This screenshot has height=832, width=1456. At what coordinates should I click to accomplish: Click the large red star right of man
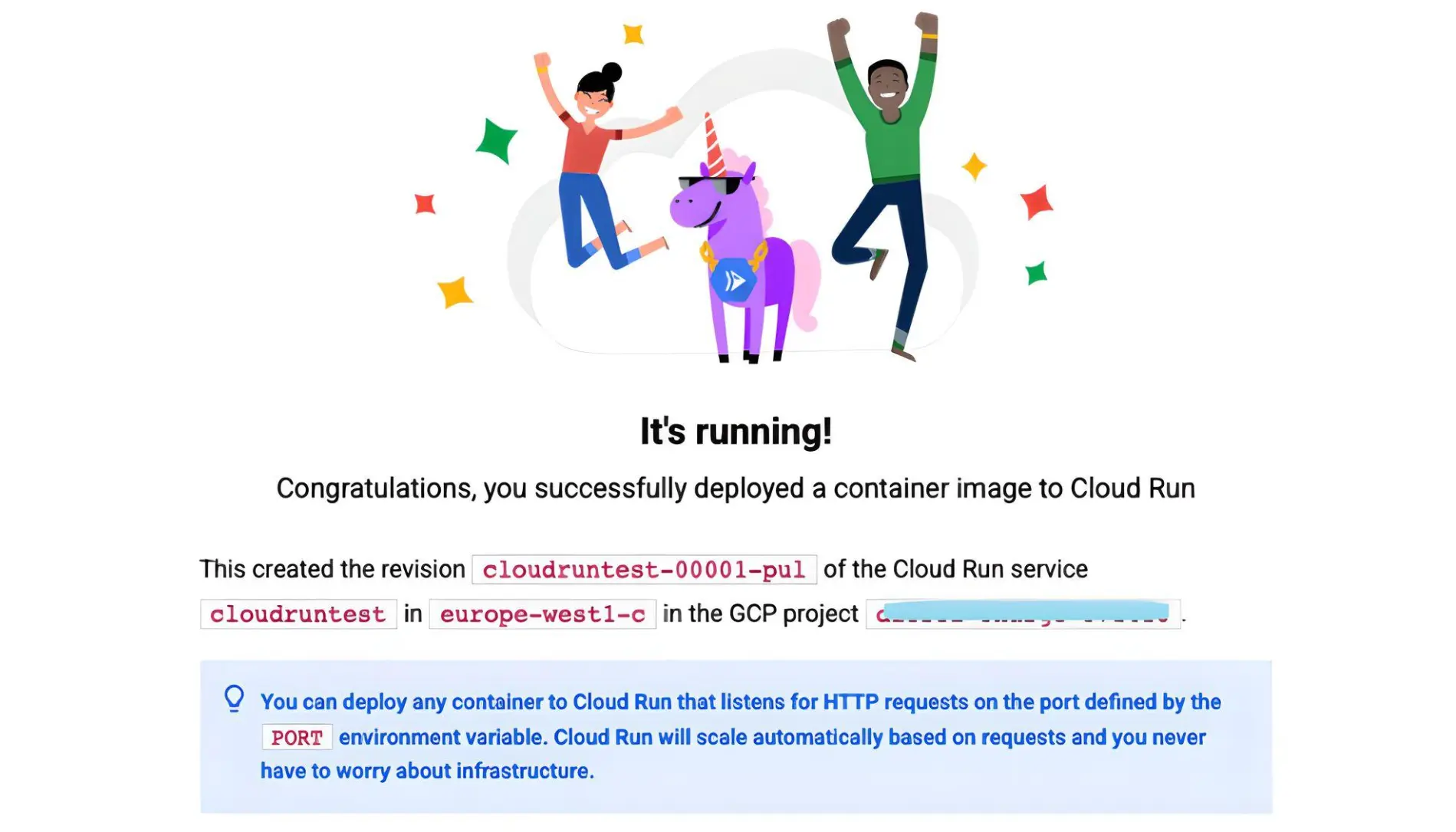[x=1037, y=202]
